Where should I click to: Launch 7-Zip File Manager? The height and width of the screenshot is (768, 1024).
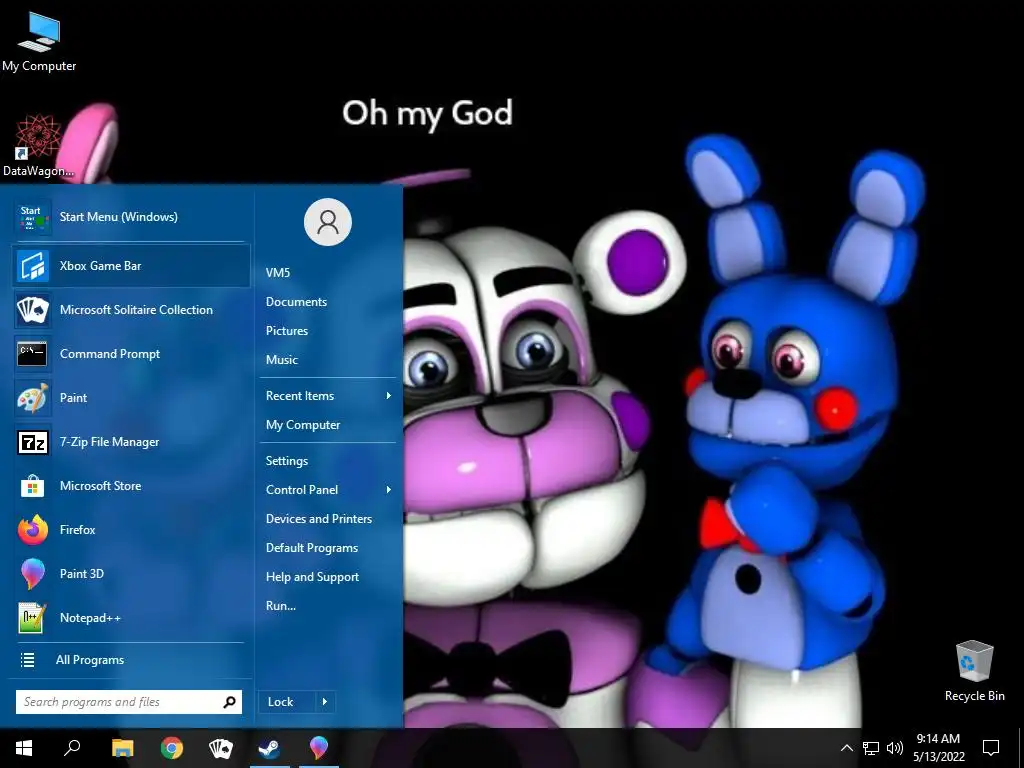click(x=131, y=442)
